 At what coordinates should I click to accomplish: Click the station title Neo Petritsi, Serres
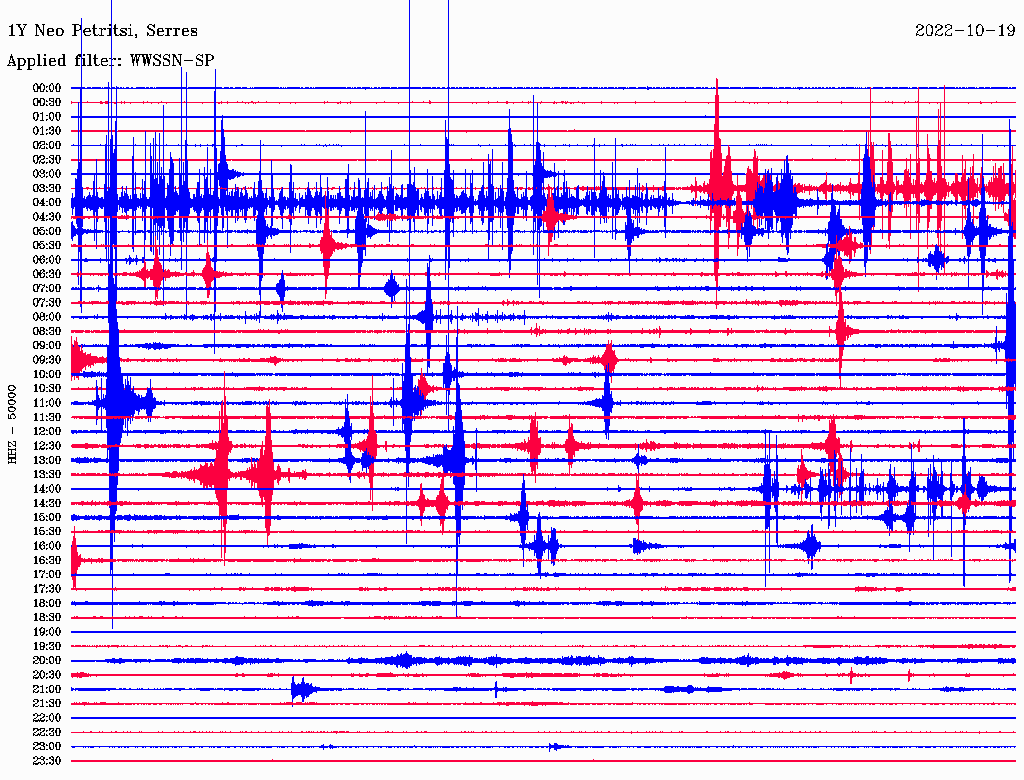103,31
